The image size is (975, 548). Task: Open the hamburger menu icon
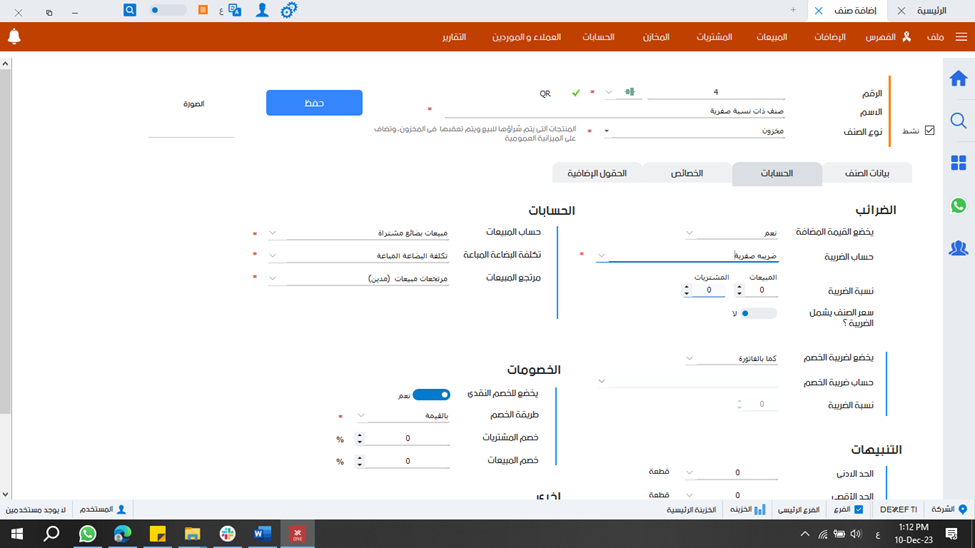click(x=961, y=37)
